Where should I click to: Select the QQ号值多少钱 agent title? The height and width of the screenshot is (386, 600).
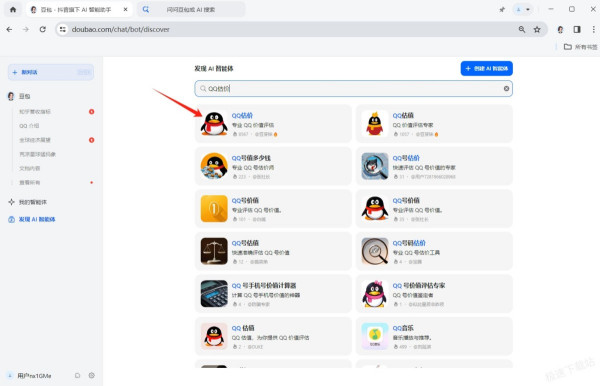[x=251, y=158]
